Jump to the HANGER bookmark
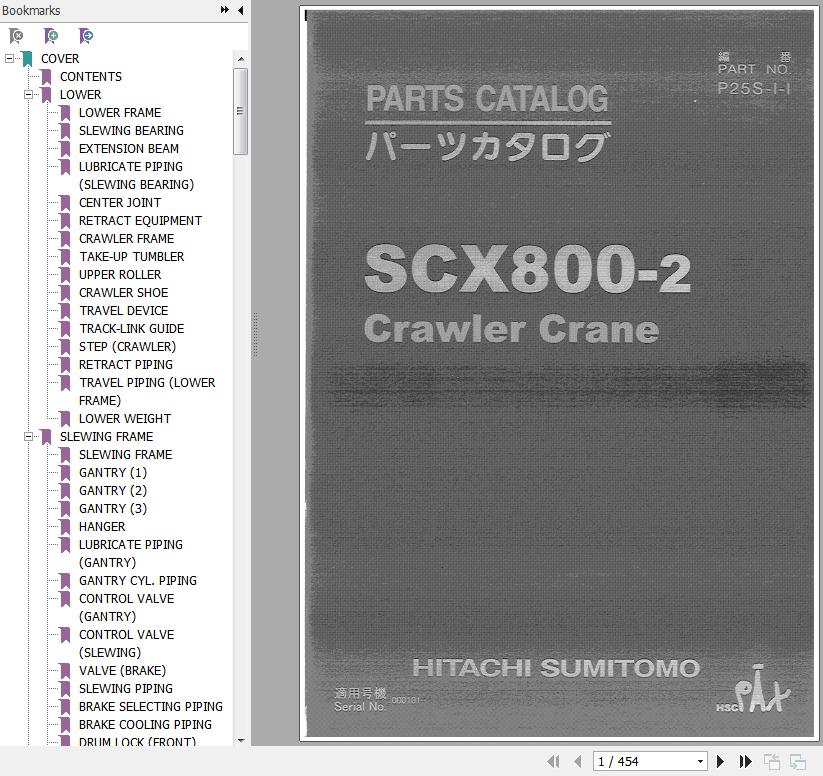Screen dimensions: 823x776 coord(102,527)
